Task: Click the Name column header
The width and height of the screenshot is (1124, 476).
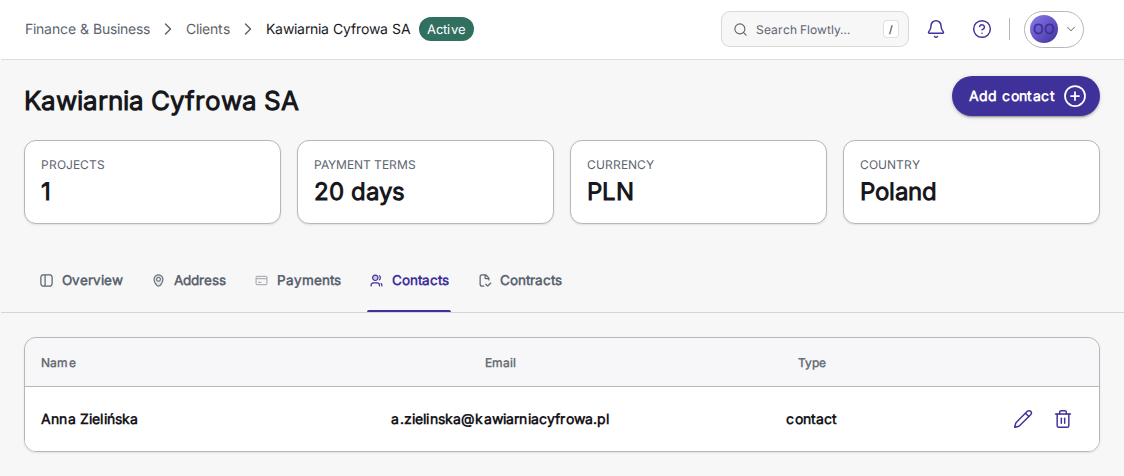Action: pos(59,363)
